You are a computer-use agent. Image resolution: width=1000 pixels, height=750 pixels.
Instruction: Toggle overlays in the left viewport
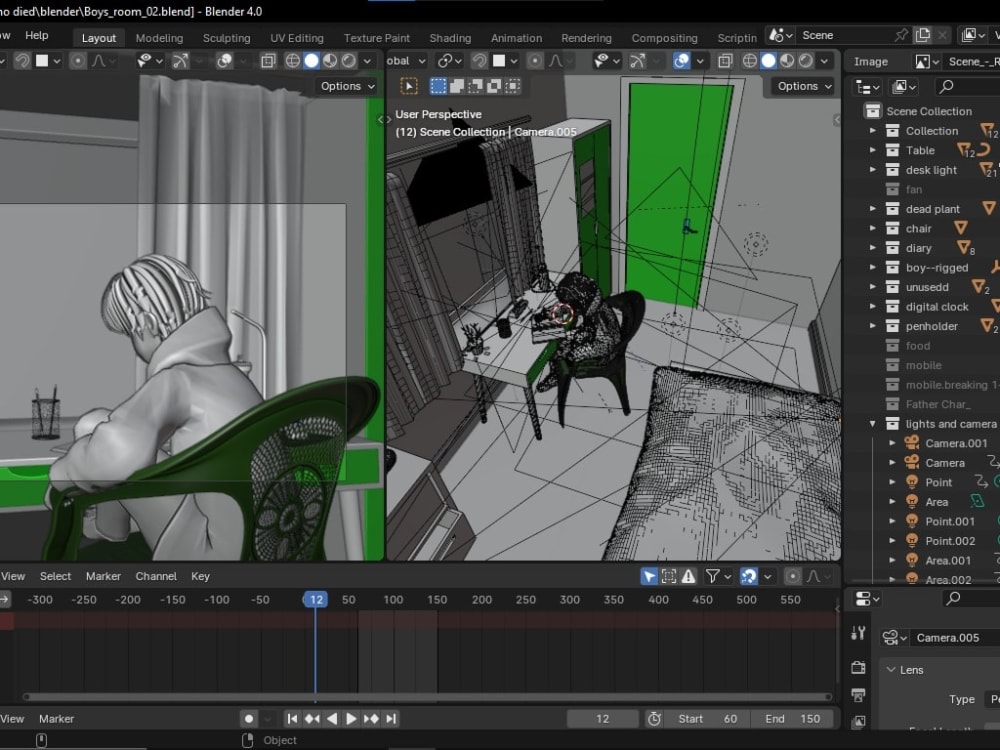224,61
